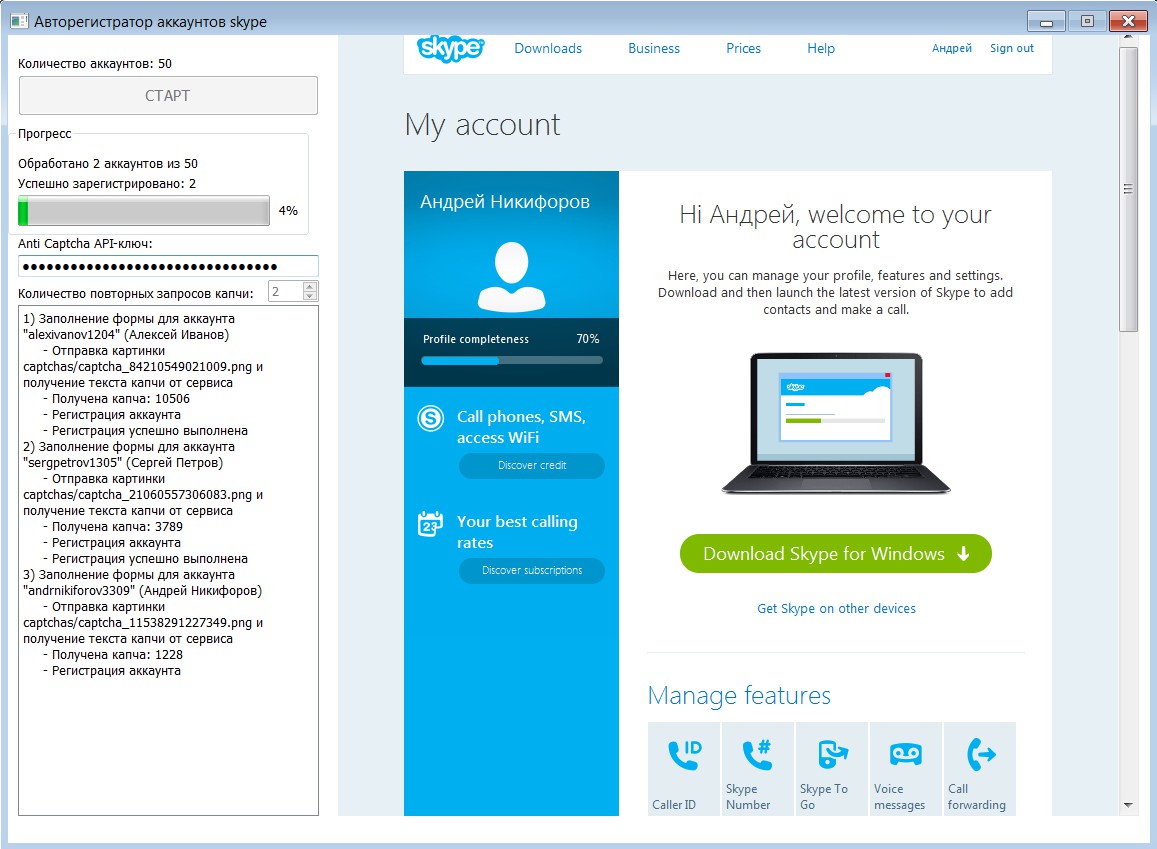Click the Discover subscriptions button
The width and height of the screenshot is (1157, 849).
point(531,570)
